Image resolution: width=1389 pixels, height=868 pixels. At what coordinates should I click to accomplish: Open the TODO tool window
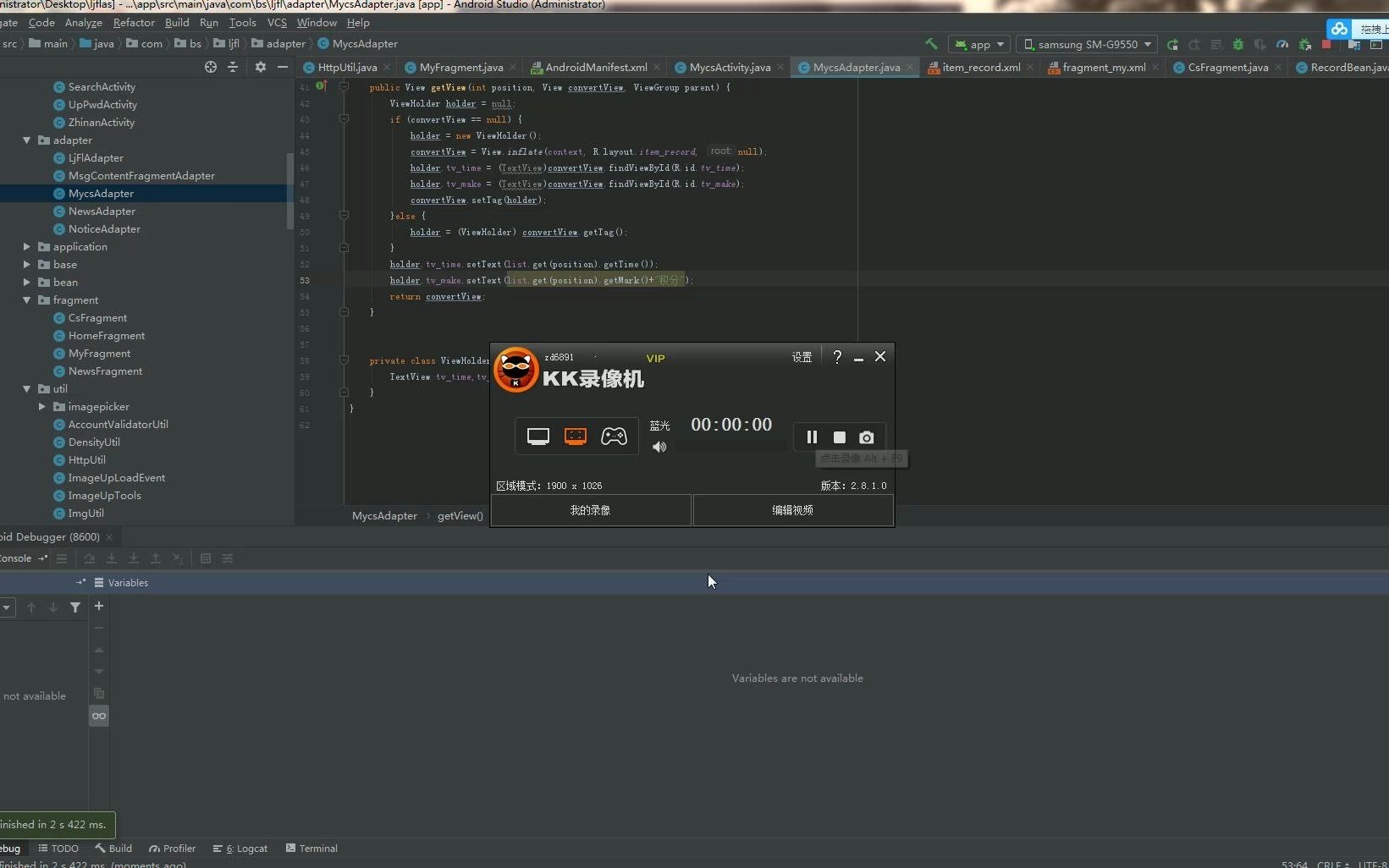click(58, 849)
